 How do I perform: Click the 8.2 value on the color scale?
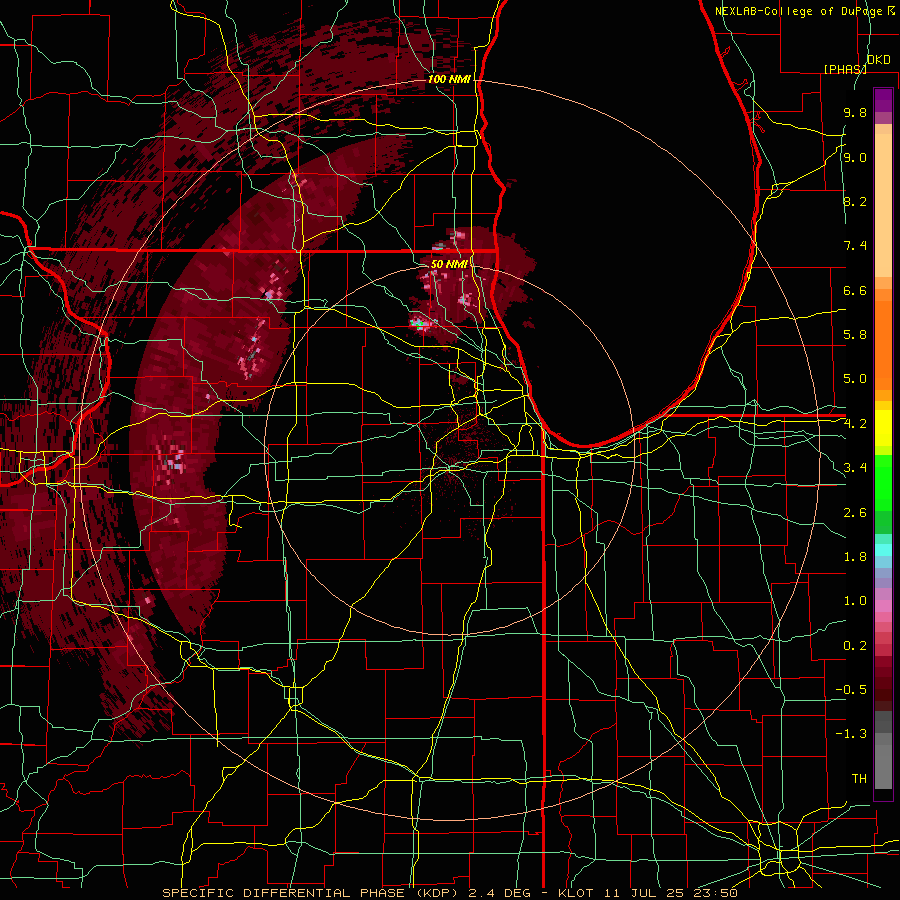855,201
